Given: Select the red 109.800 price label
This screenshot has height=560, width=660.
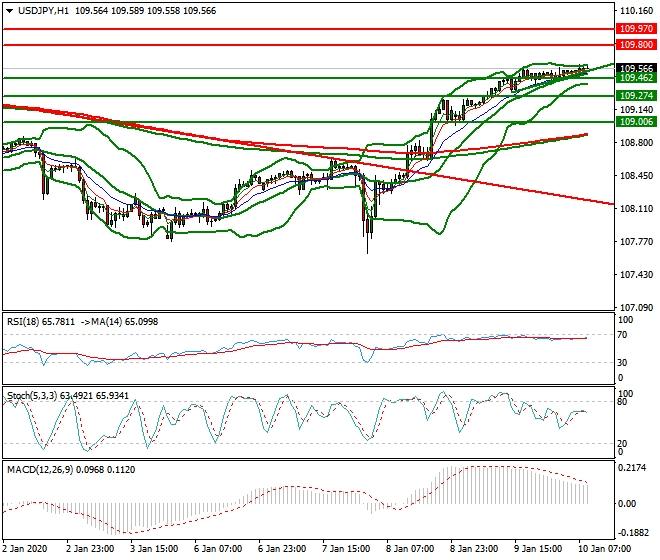Looking at the screenshot, I should (x=636, y=45).
